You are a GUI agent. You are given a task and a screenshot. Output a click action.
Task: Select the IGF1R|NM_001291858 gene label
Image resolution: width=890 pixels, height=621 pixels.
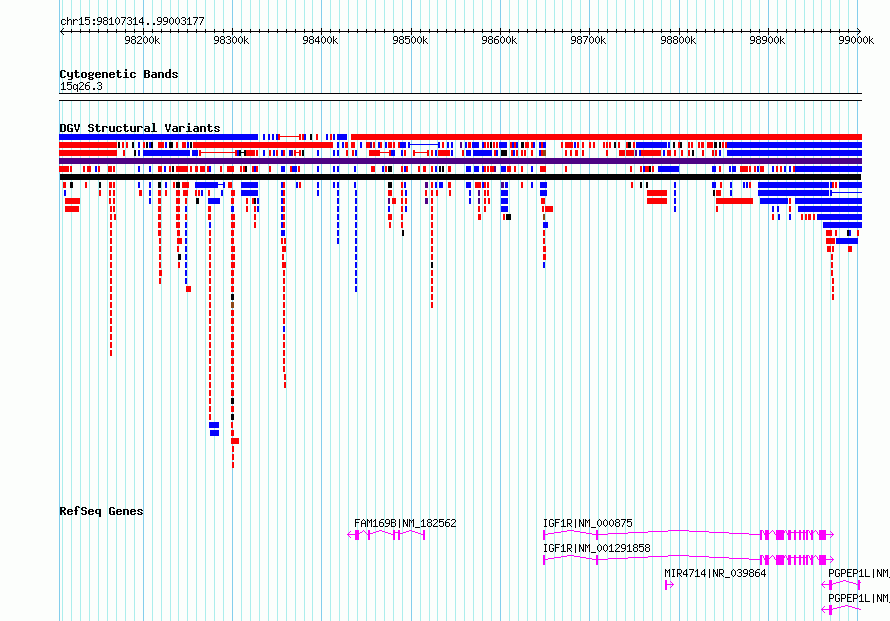(x=597, y=548)
